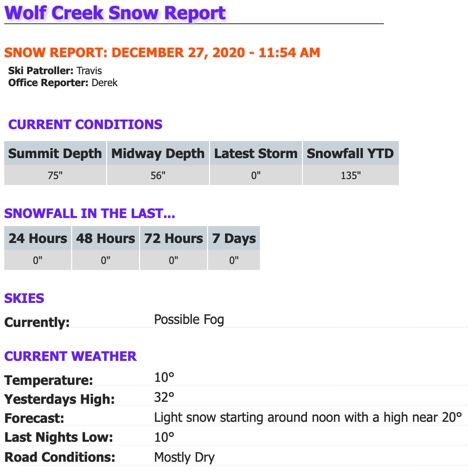The height and width of the screenshot is (476, 468).
Task: Click the 7 Days snowfall header
Action: (234, 238)
